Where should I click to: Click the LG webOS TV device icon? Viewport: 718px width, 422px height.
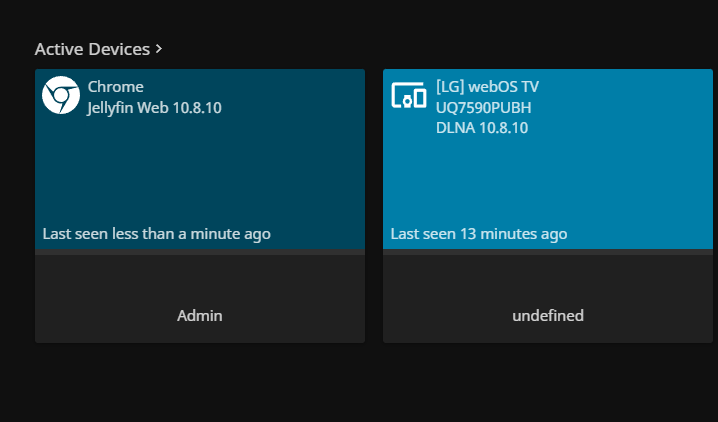tap(408, 96)
